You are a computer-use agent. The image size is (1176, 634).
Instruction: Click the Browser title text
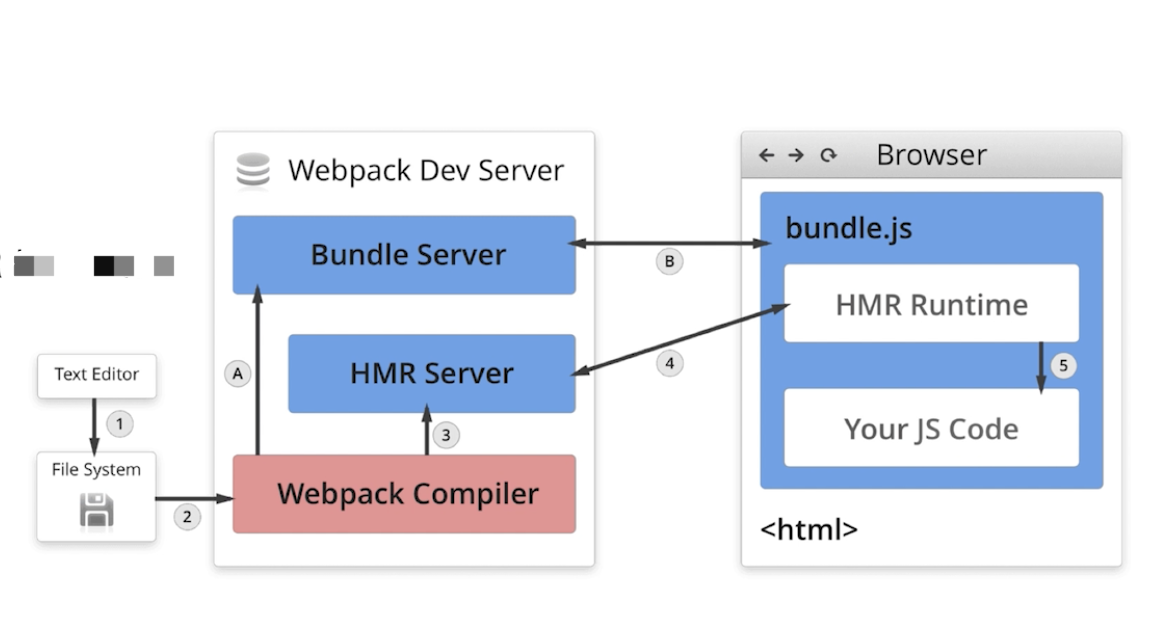[x=932, y=155]
